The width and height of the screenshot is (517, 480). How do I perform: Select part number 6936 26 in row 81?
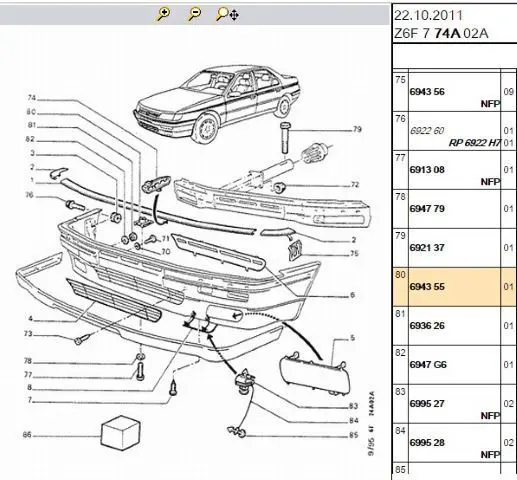427,326
